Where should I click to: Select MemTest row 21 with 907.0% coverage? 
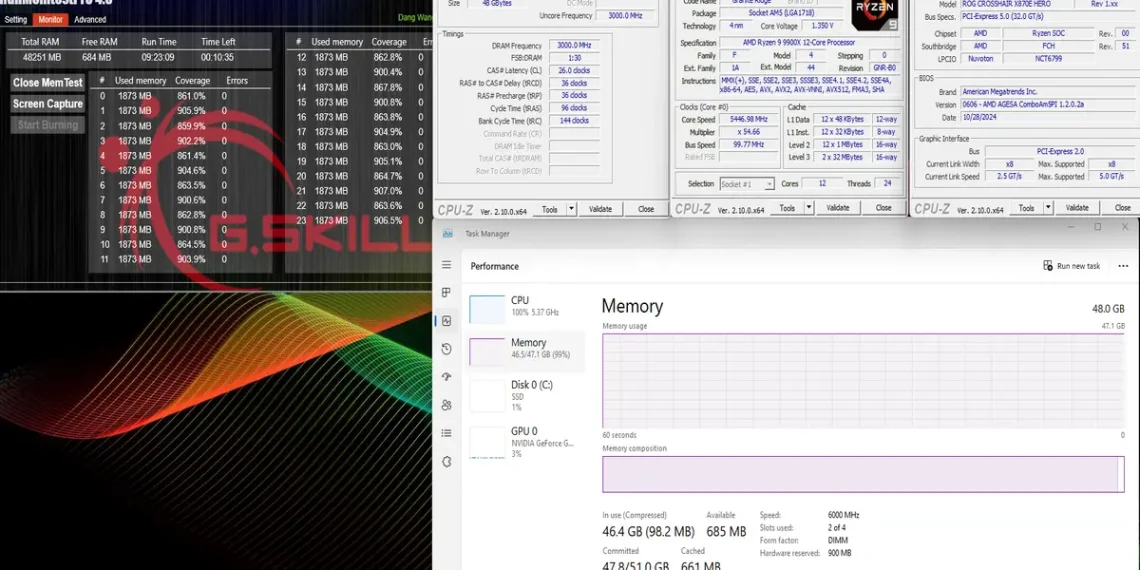point(358,190)
